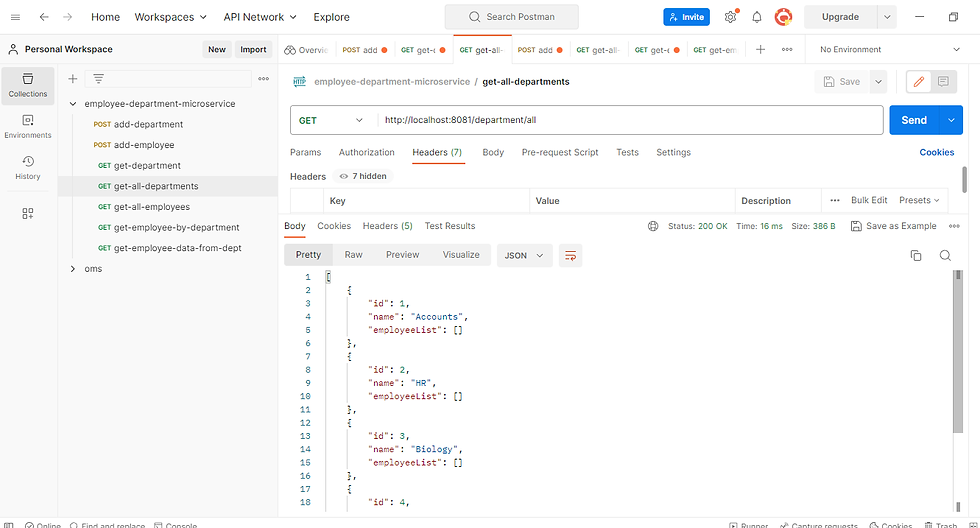
Task: Switch to the Tests tab
Action: tap(628, 152)
